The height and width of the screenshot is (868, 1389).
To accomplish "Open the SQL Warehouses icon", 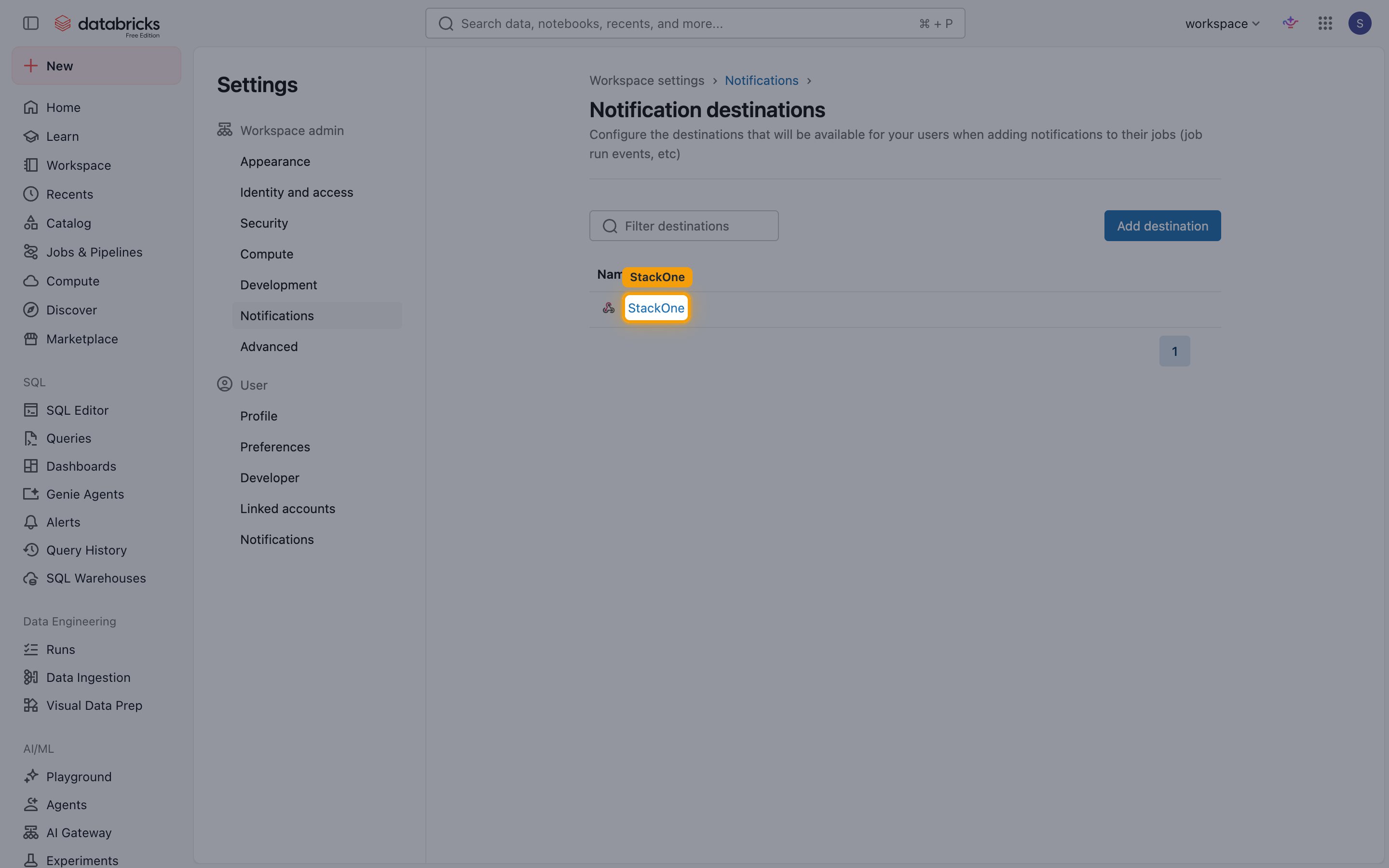I will tap(31, 578).
